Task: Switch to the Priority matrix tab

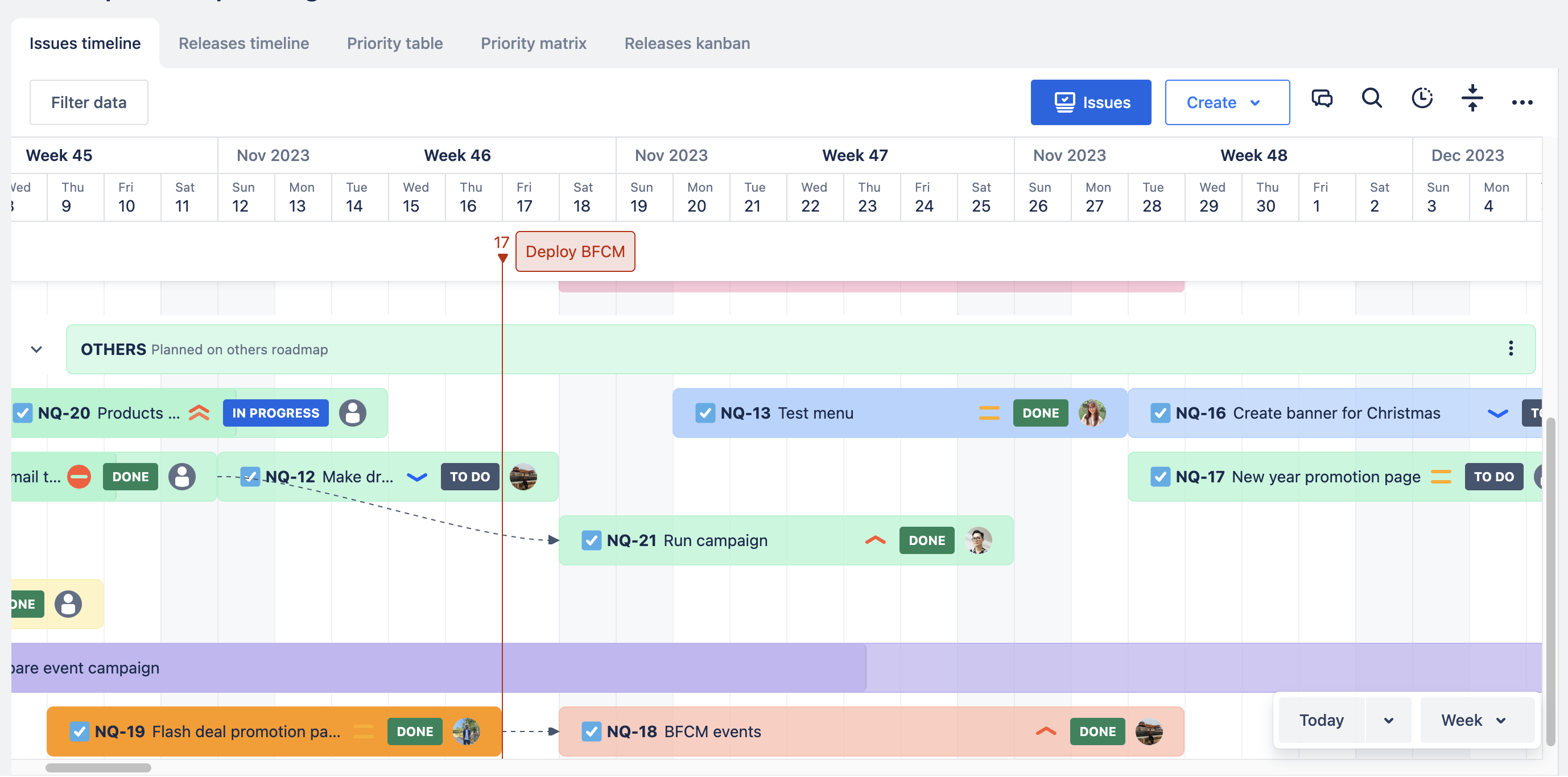Action: (533, 43)
